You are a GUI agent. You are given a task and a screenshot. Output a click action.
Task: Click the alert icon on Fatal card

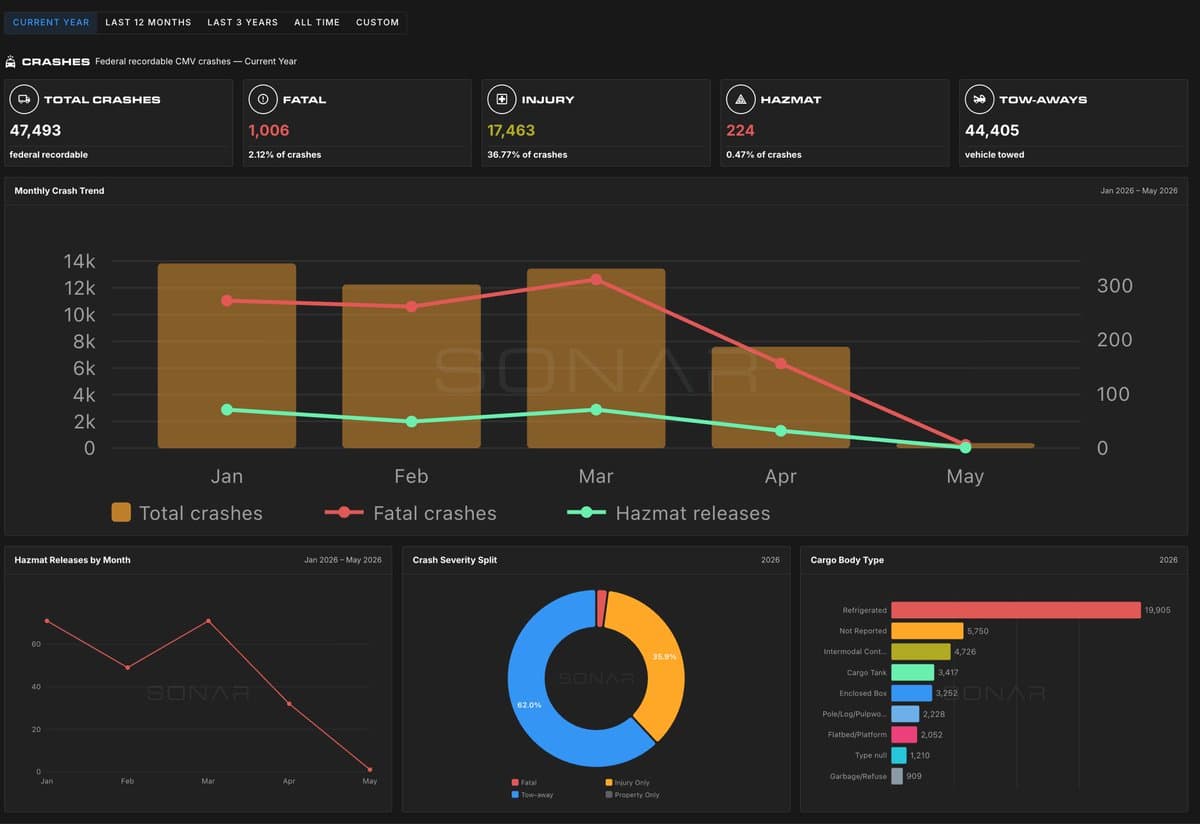(x=262, y=99)
